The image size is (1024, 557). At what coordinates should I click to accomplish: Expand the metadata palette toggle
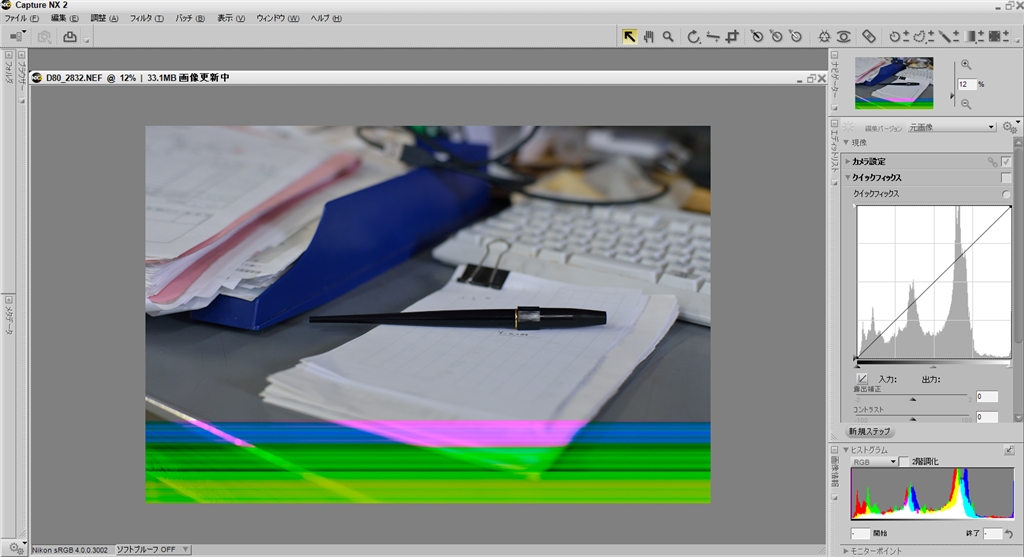click(x=8, y=300)
